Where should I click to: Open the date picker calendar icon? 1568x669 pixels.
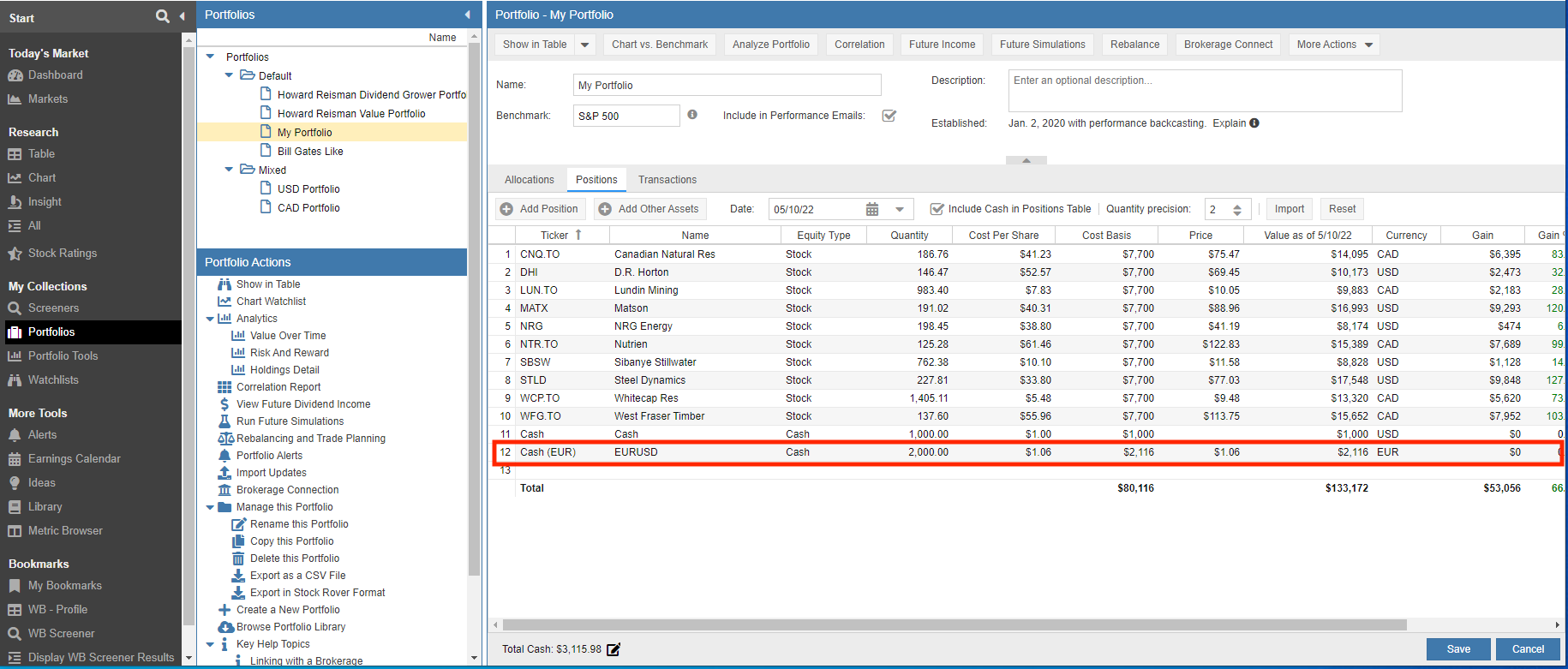point(872,209)
